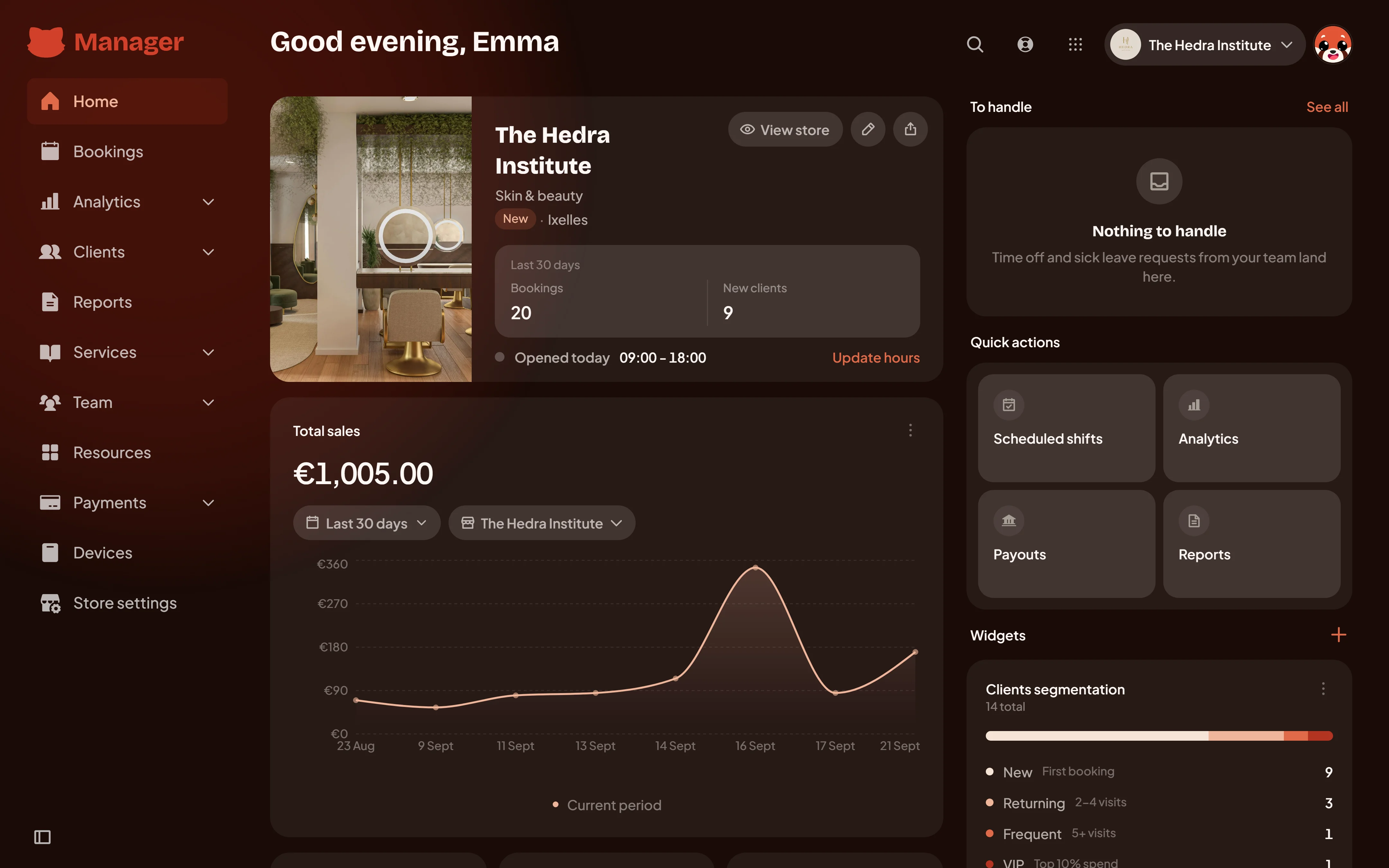The height and width of the screenshot is (868, 1389).
Task: Click the Clients segmentation widget title
Action: tap(1055, 689)
